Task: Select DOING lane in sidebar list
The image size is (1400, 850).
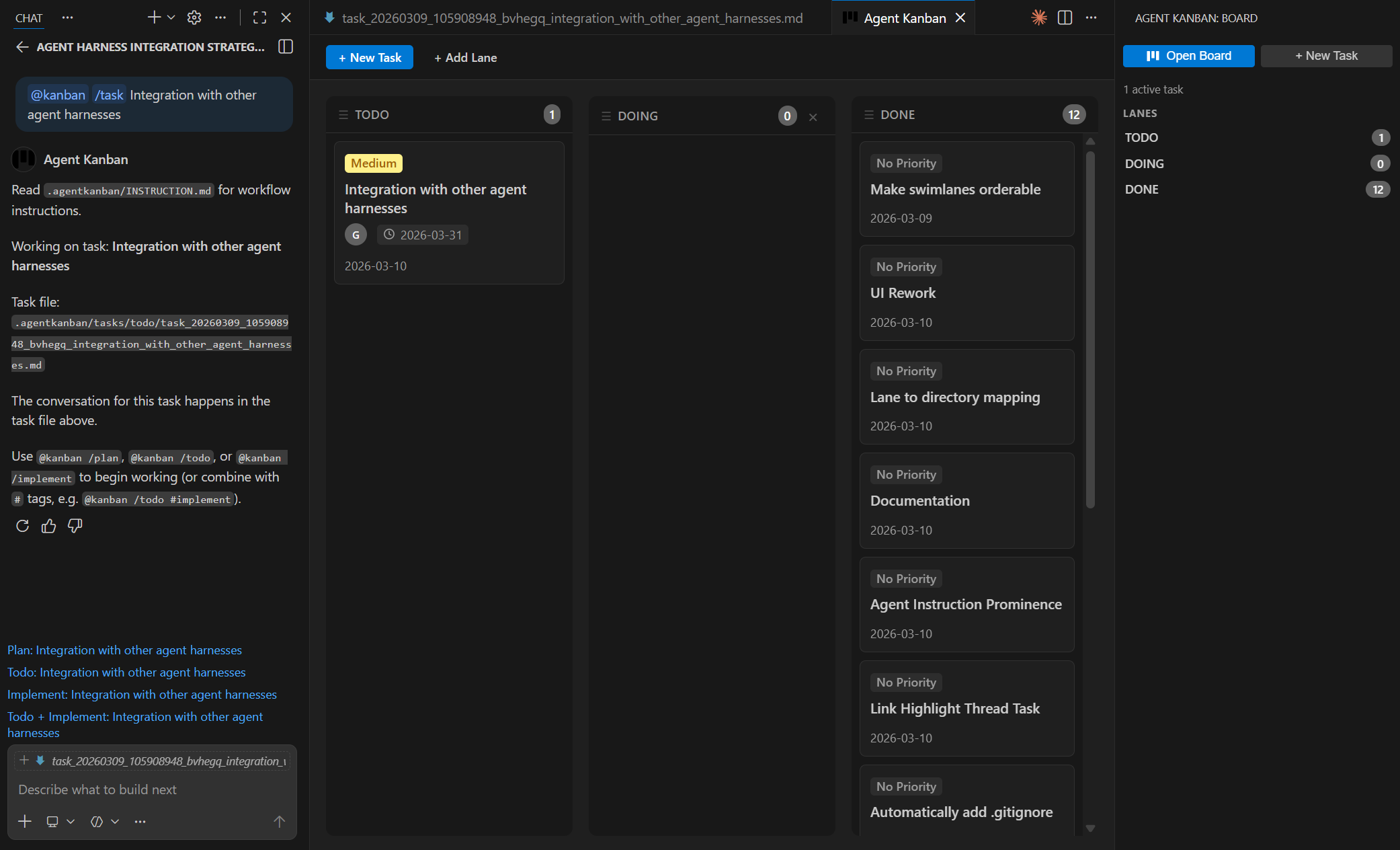Action: 1257,163
